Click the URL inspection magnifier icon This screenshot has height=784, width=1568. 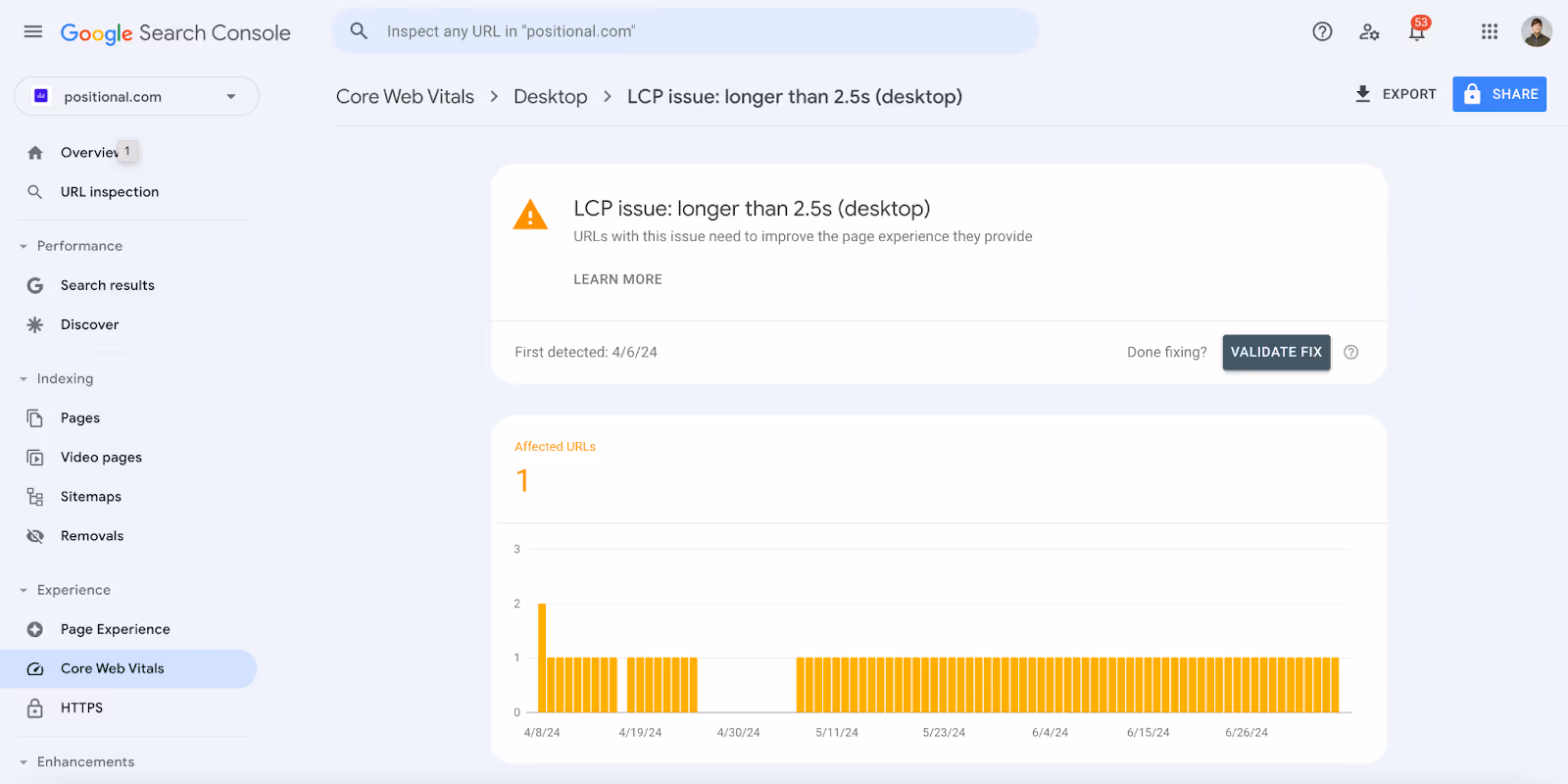(35, 192)
